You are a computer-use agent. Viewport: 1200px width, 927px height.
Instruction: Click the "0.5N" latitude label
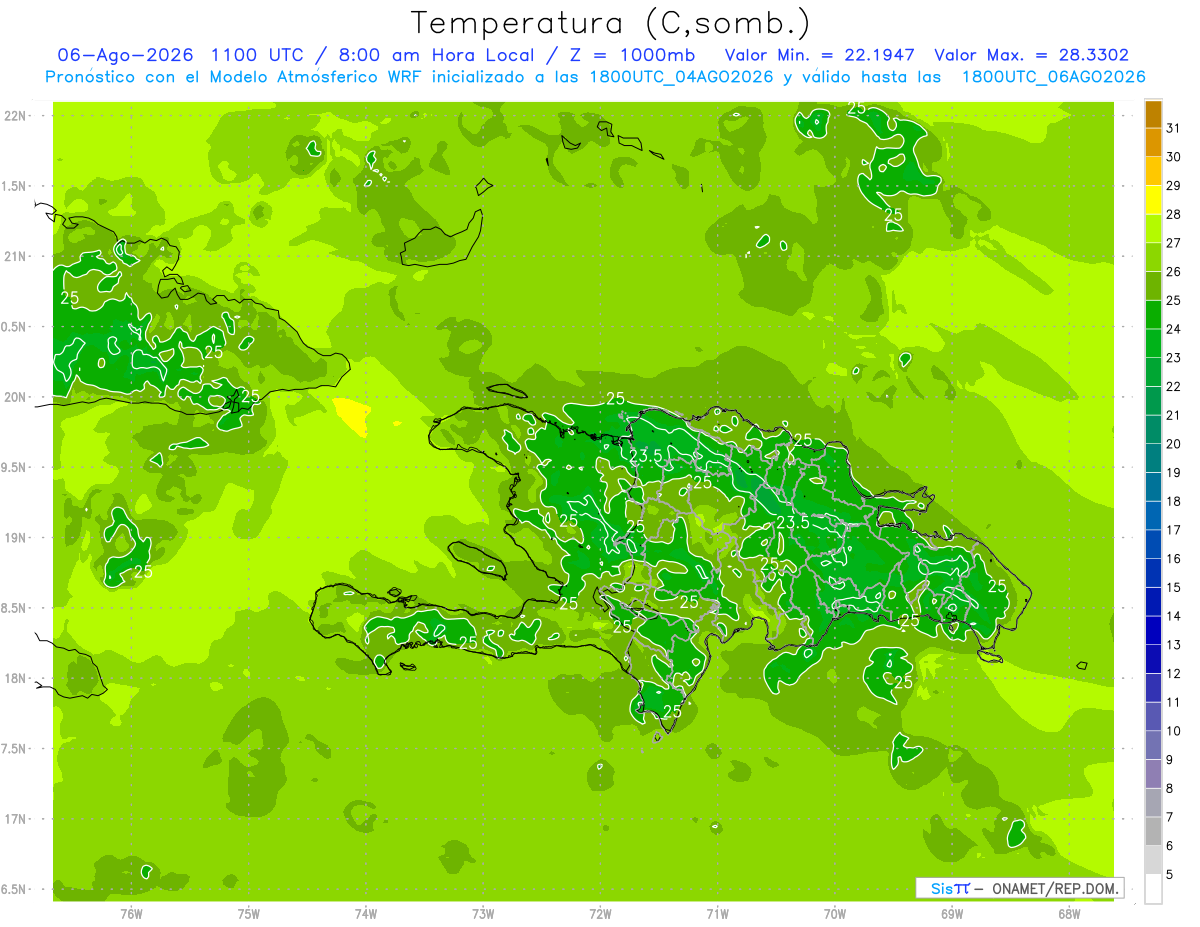click(15, 327)
